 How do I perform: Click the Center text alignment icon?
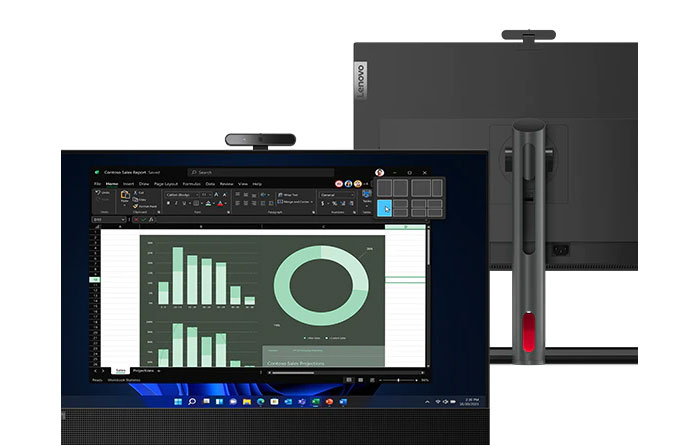[246, 203]
